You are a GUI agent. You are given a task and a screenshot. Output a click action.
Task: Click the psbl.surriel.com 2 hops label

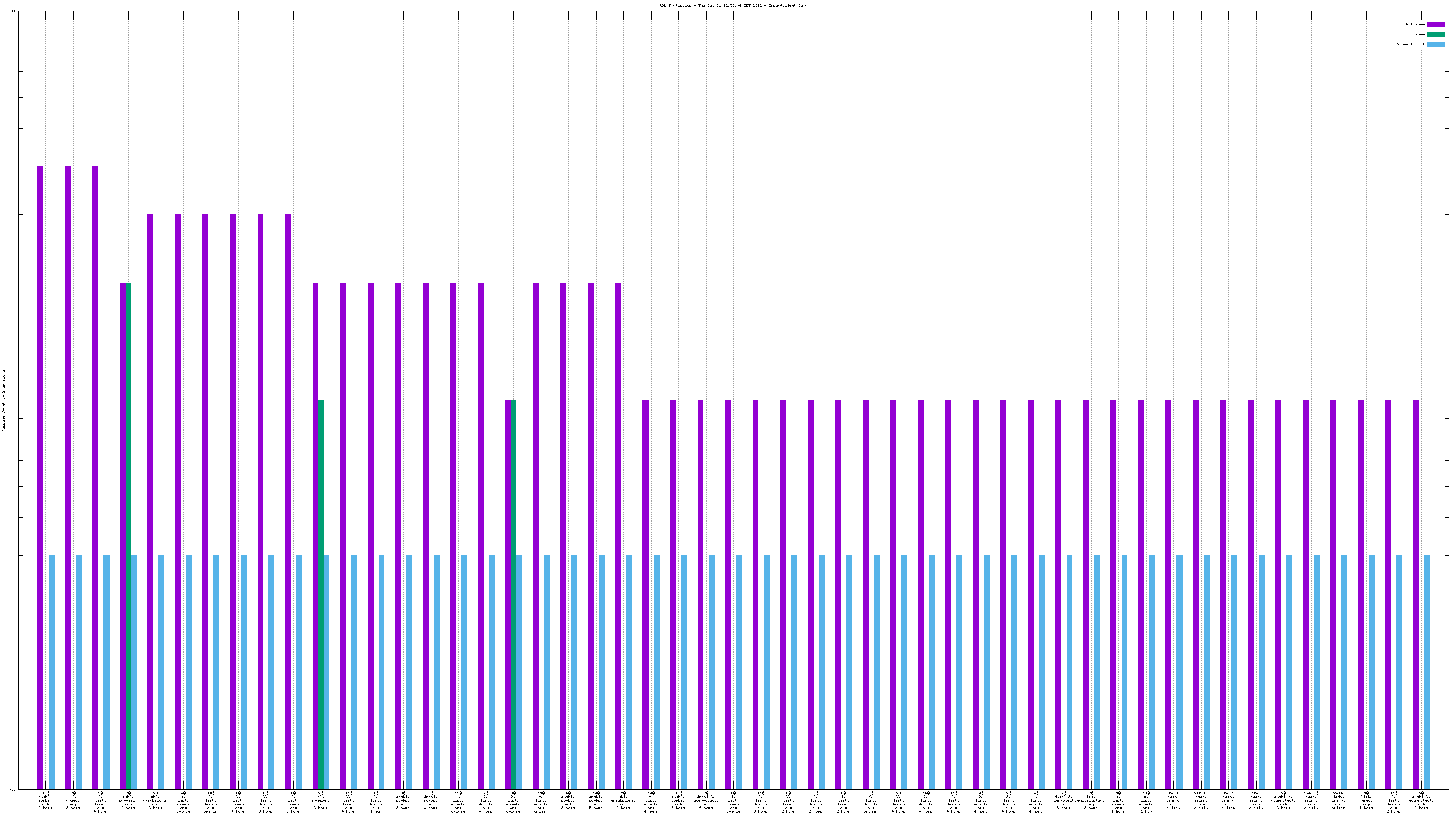[128, 800]
